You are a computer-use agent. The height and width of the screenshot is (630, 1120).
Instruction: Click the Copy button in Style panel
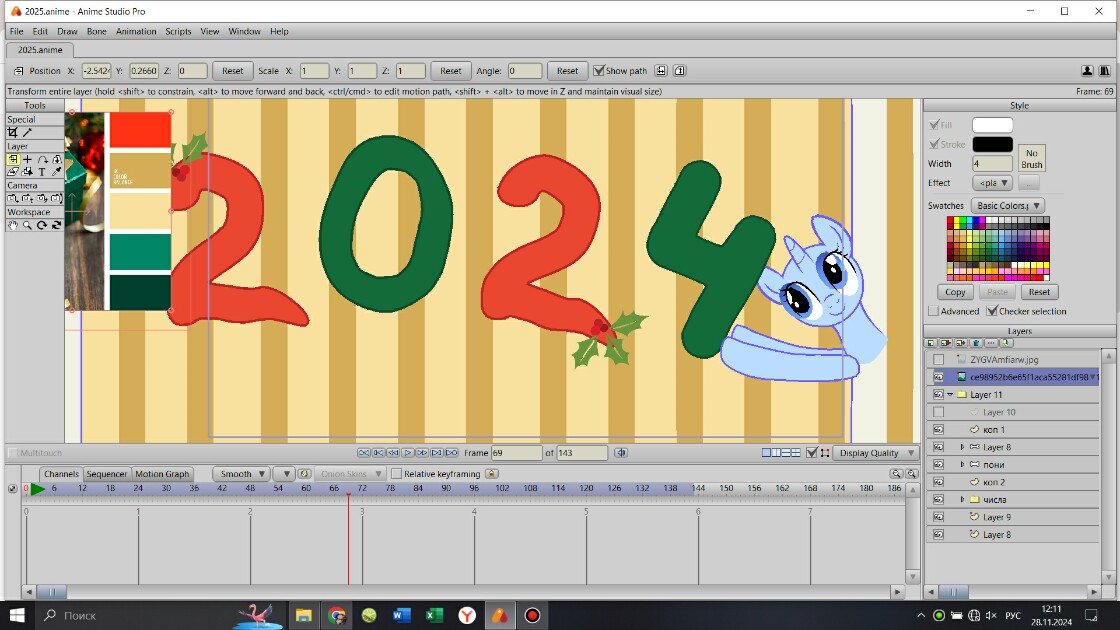[955, 292]
